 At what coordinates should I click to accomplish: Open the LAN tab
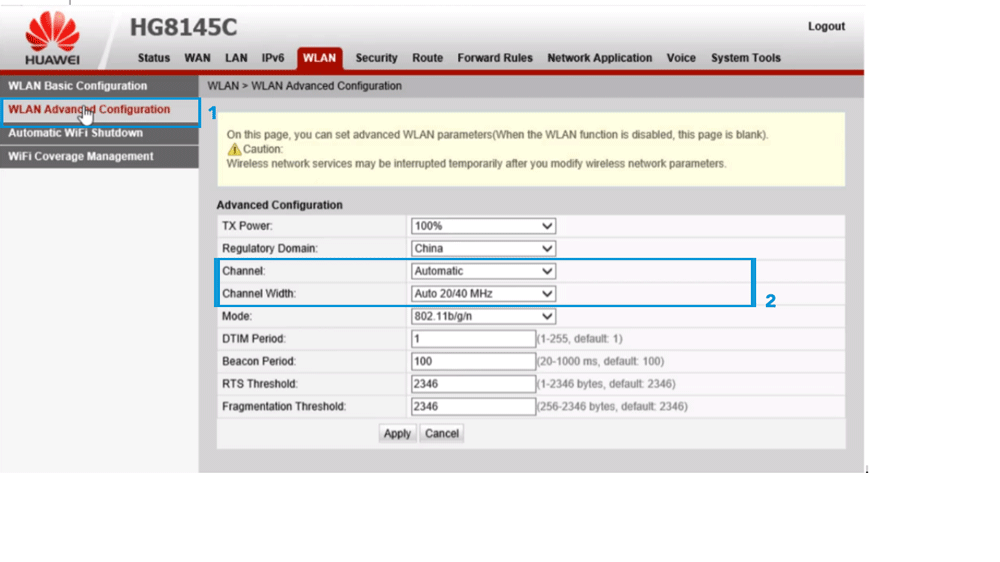236,58
